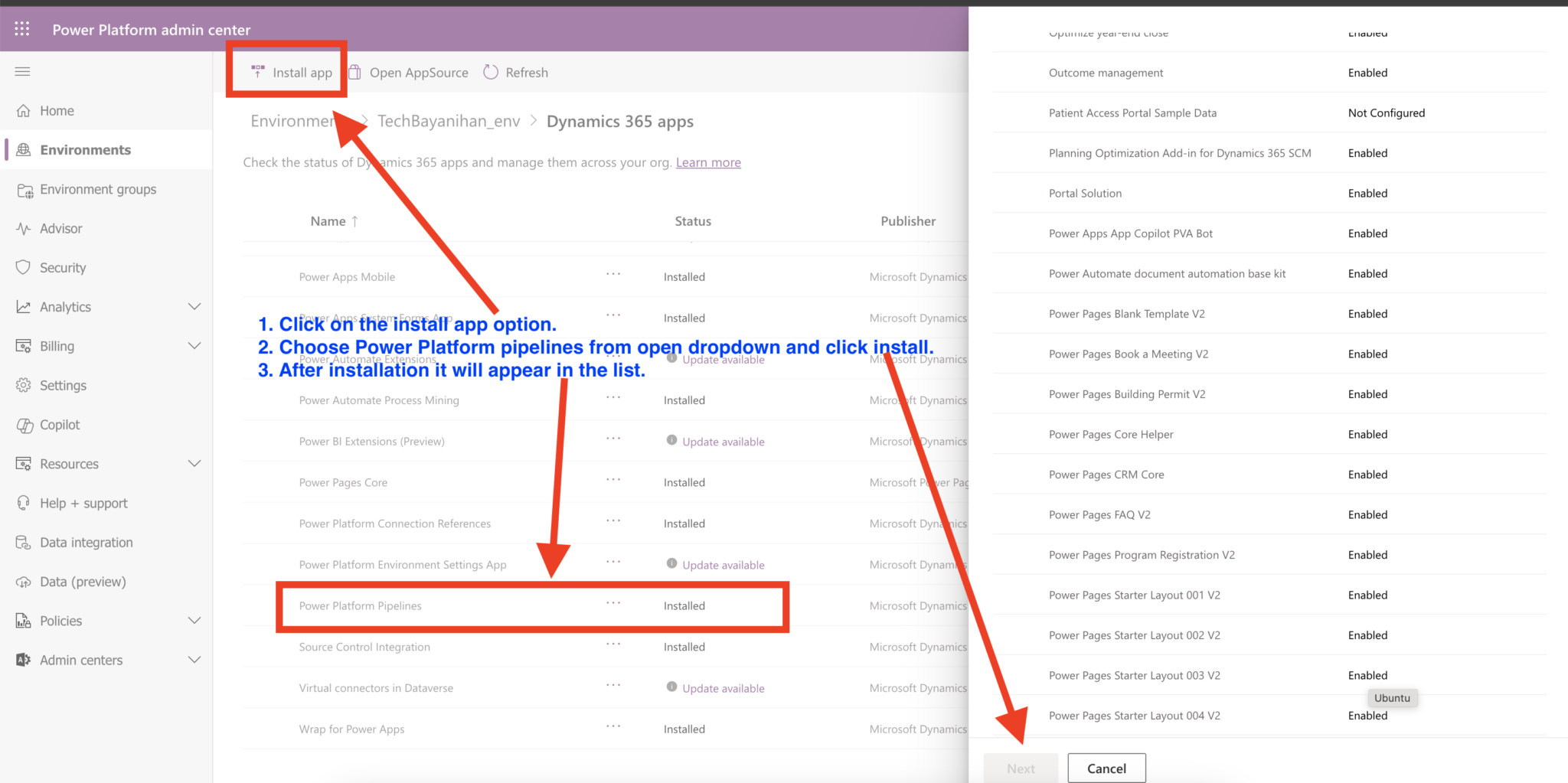Open the Copilot section
The image size is (1568, 783).
click(x=24, y=424)
